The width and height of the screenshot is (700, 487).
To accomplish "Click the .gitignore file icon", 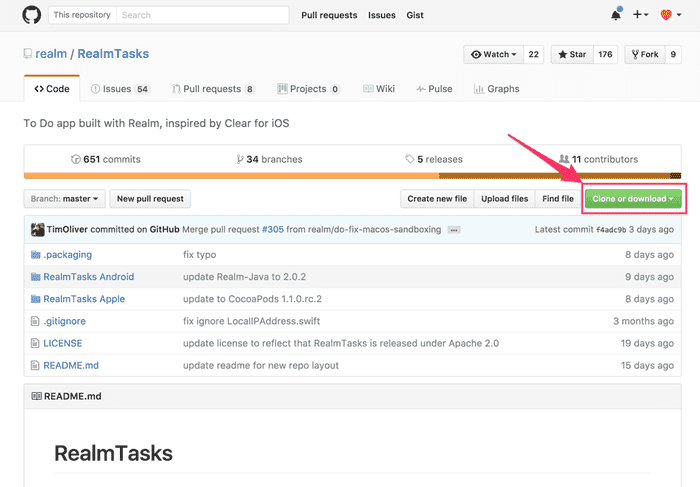I will 36,321.
